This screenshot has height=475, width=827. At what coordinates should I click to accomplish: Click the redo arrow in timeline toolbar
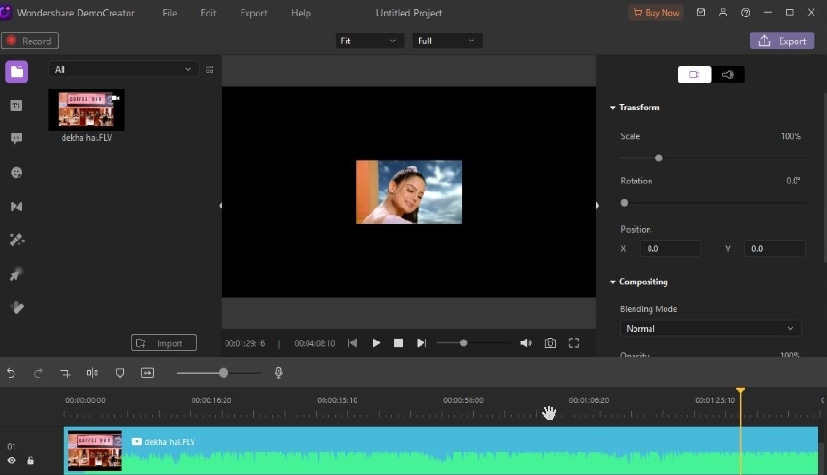click(x=38, y=373)
